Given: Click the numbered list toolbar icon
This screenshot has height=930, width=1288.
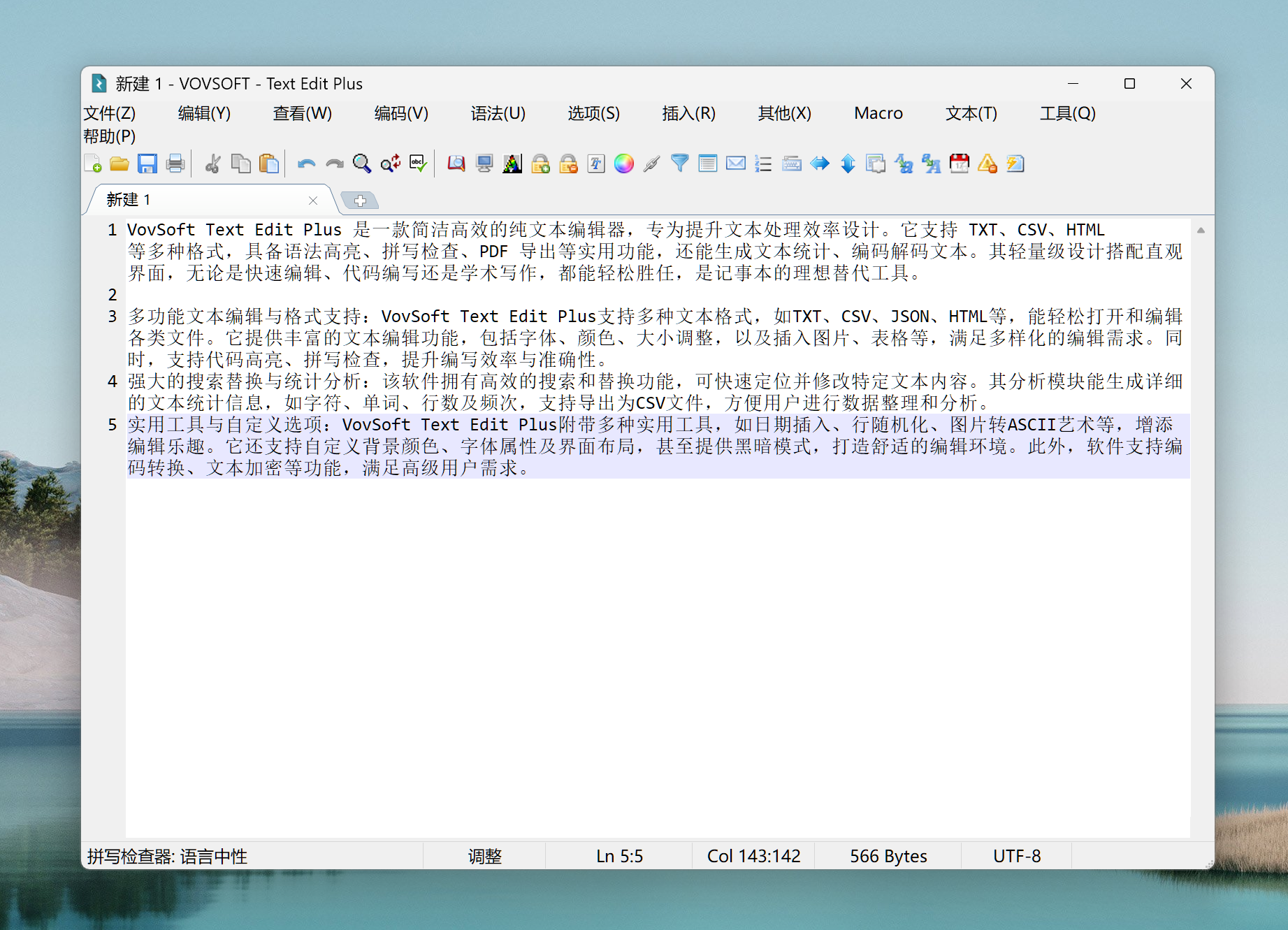Looking at the screenshot, I should (764, 164).
